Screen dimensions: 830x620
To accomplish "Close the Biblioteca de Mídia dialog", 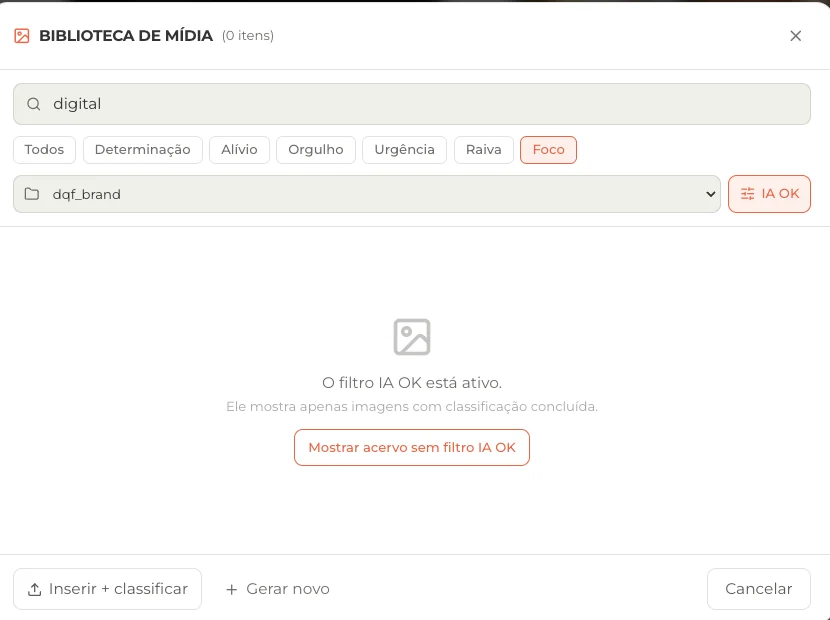I will coord(795,36).
